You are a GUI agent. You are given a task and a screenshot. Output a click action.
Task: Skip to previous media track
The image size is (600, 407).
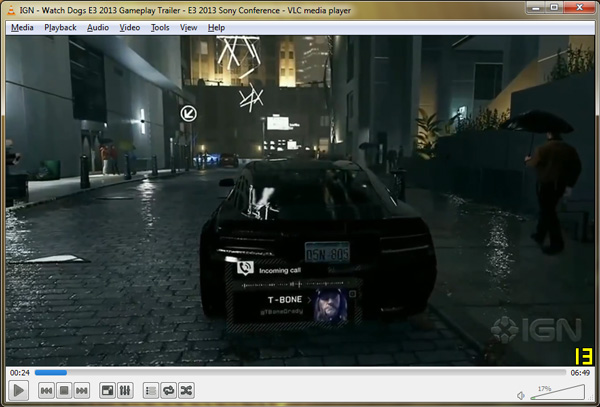pyautogui.click(x=46, y=391)
